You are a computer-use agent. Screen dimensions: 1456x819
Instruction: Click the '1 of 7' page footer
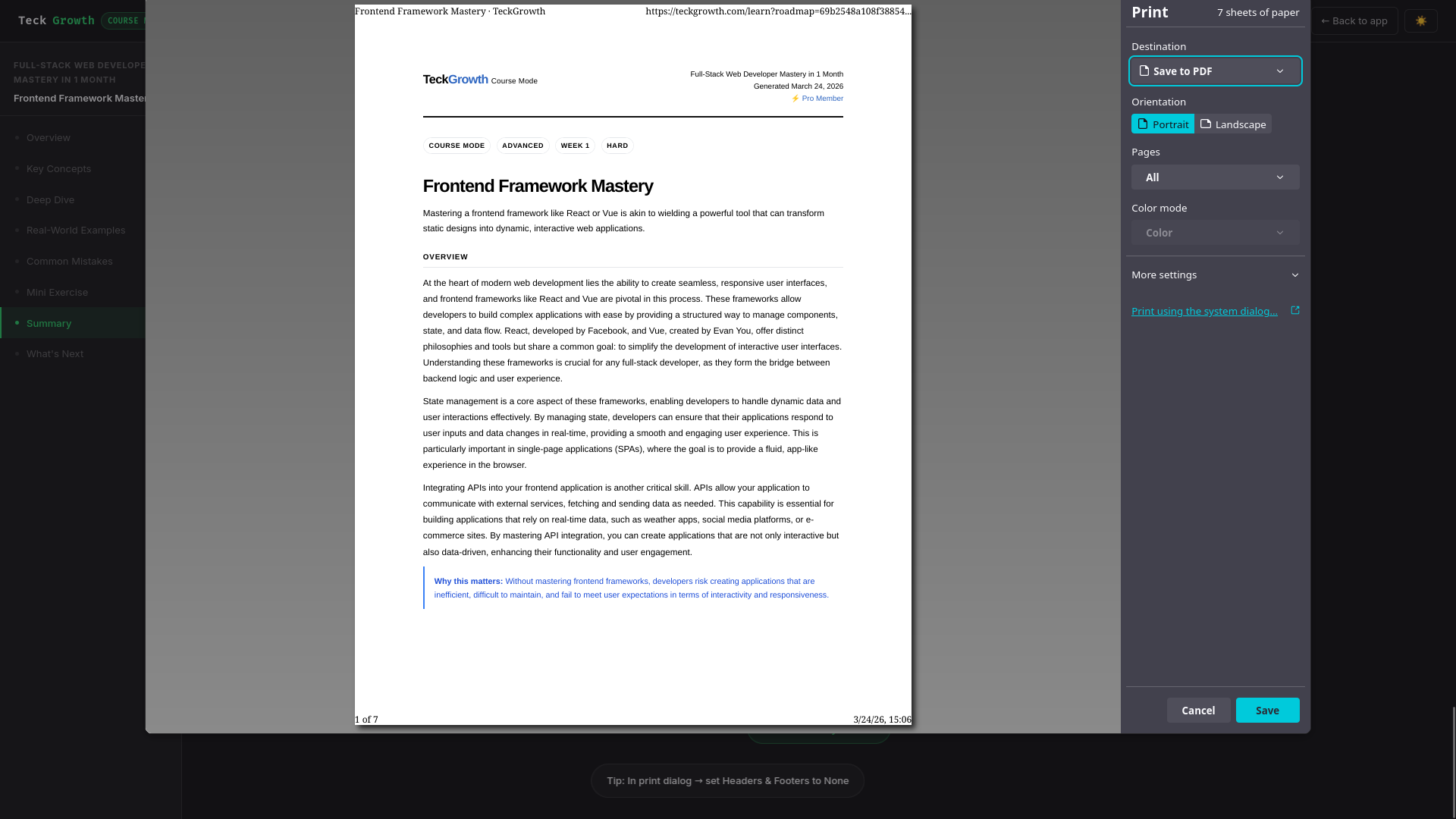pos(366,720)
